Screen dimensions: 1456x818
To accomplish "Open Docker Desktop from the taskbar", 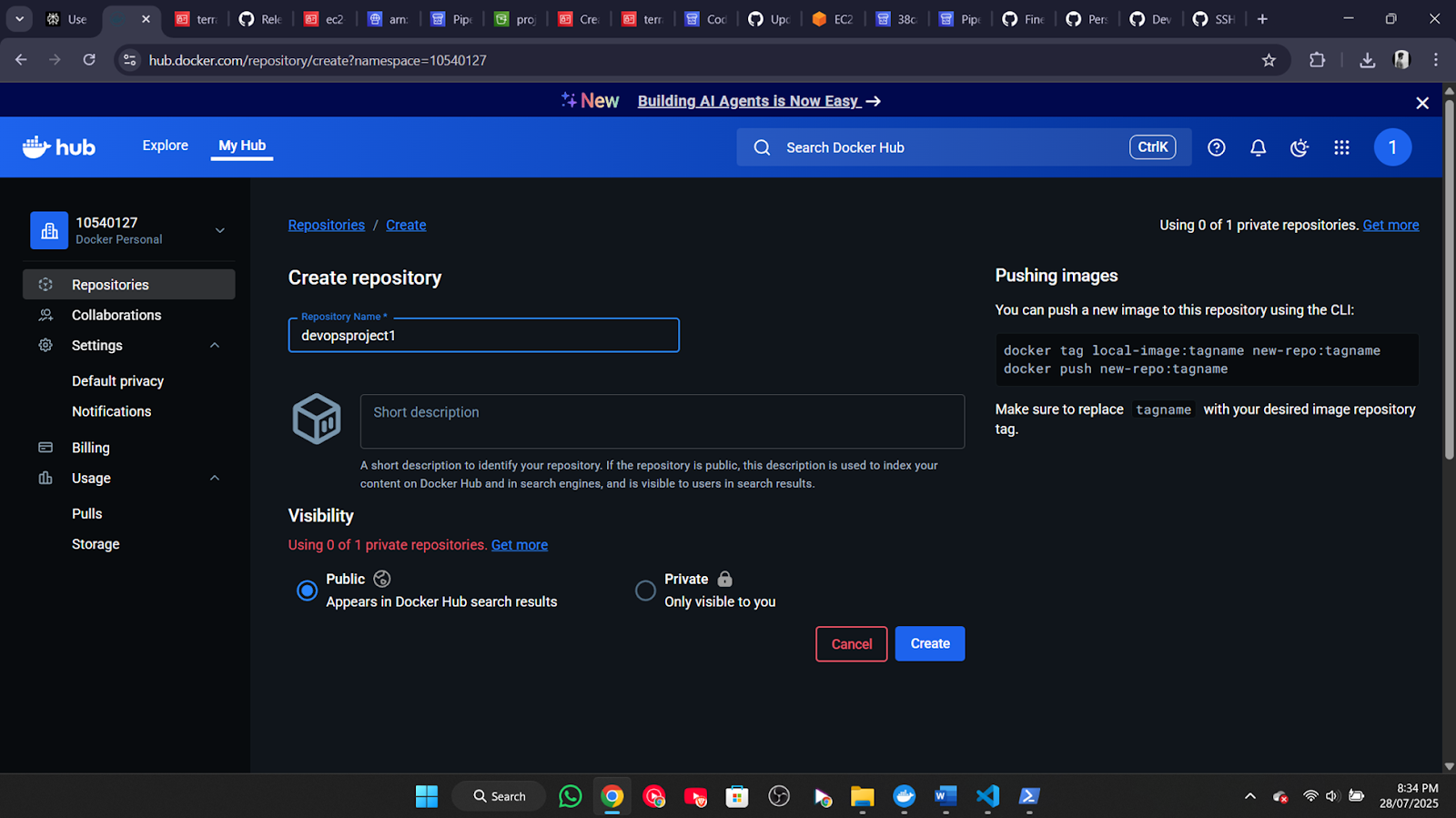I will coord(904,796).
